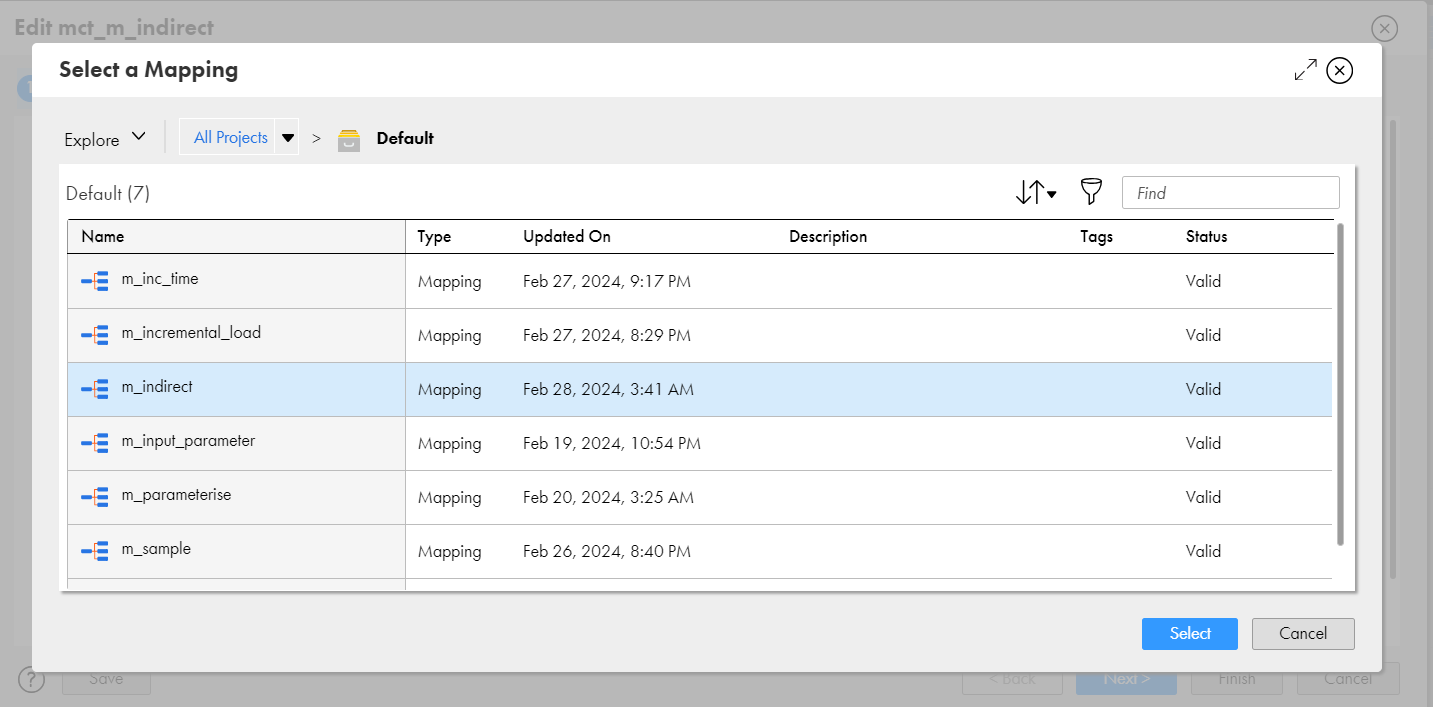Click the mapping icon beside m_indirect

pos(95,389)
